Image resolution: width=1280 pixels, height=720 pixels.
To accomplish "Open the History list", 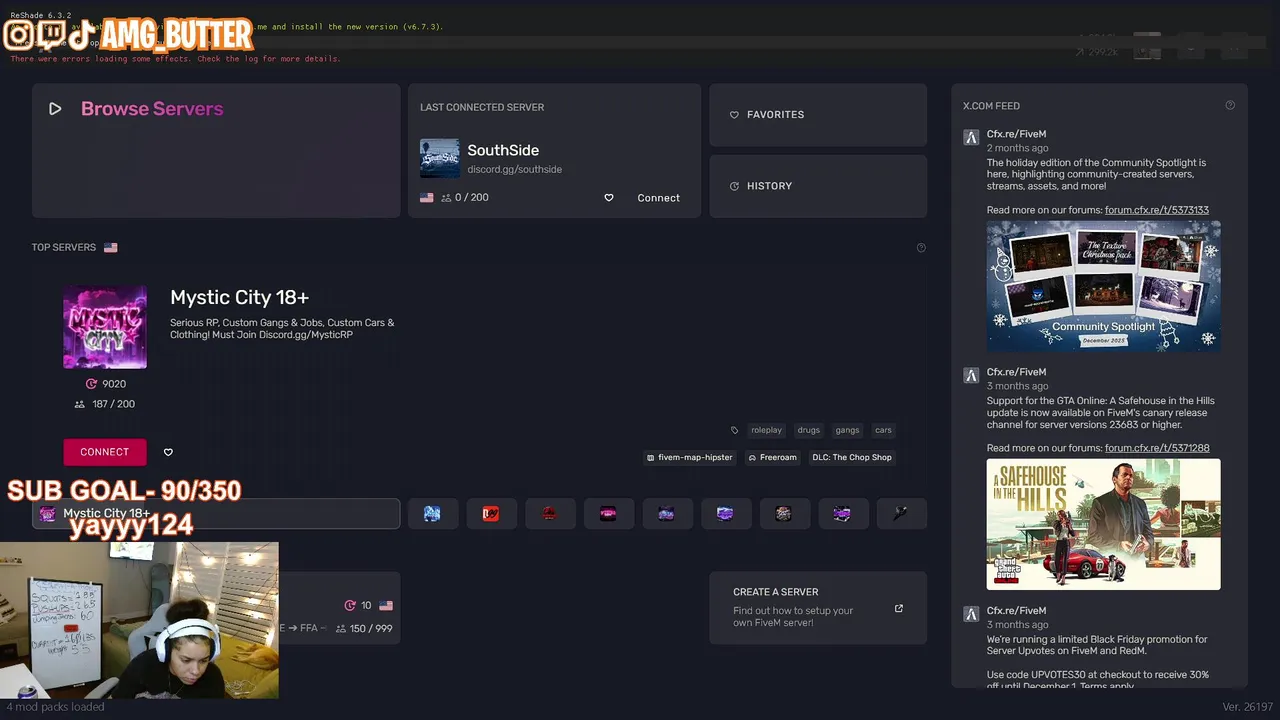I will (818, 186).
